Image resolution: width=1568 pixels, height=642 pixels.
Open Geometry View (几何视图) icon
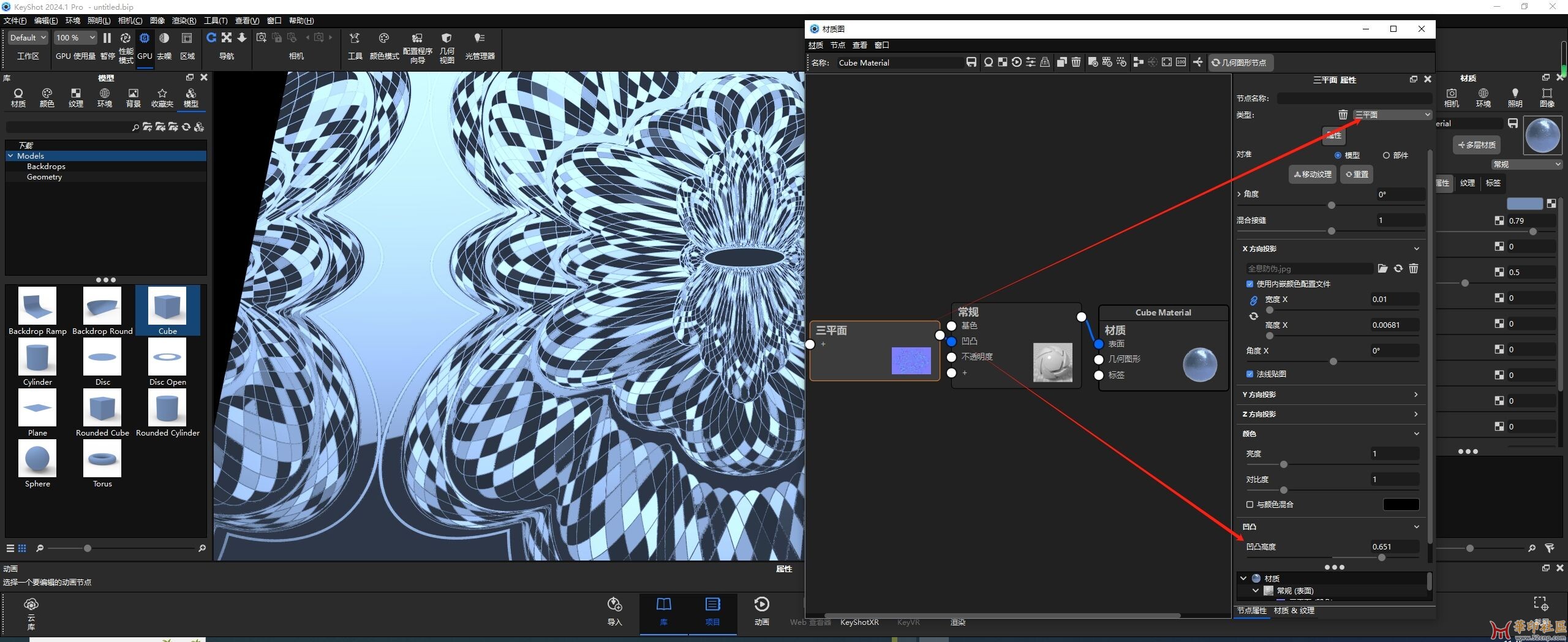click(447, 38)
